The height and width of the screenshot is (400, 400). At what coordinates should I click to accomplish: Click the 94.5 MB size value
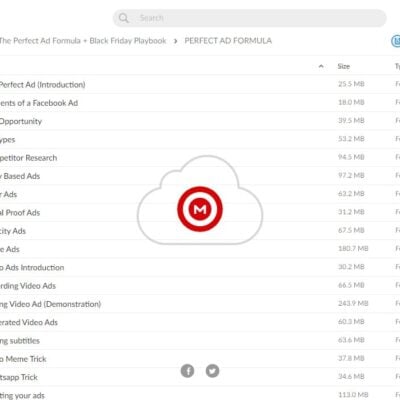coord(351,157)
